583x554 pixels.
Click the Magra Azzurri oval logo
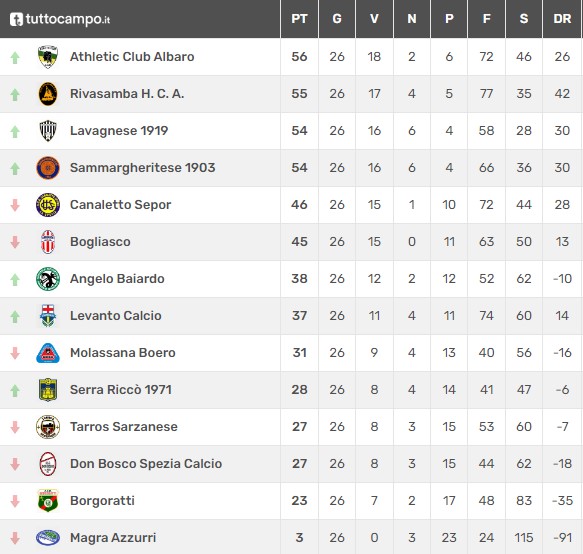(48, 537)
